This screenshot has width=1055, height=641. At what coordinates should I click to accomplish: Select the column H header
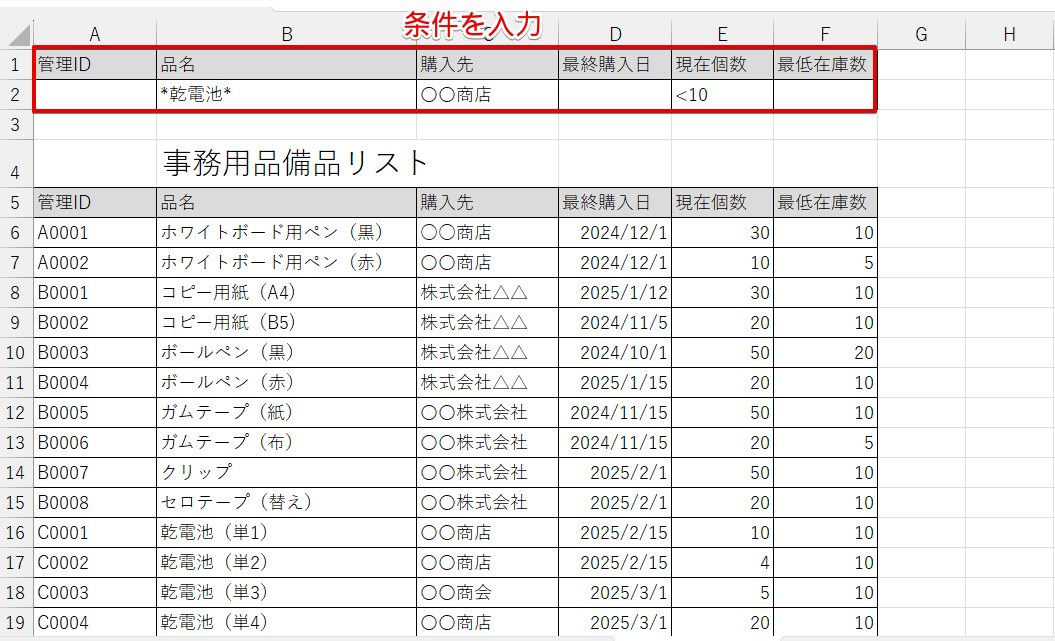pos(1009,35)
